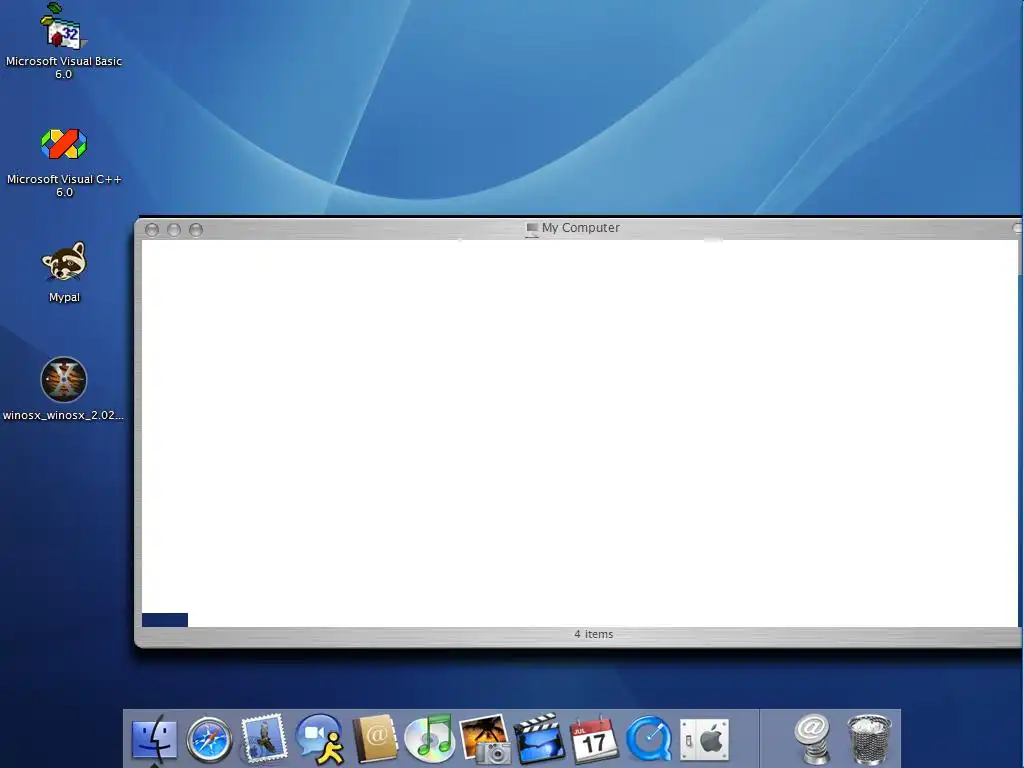This screenshot has height=768, width=1024.
Task: Open iPhoto camera icon in dock
Action: pos(485,739)
